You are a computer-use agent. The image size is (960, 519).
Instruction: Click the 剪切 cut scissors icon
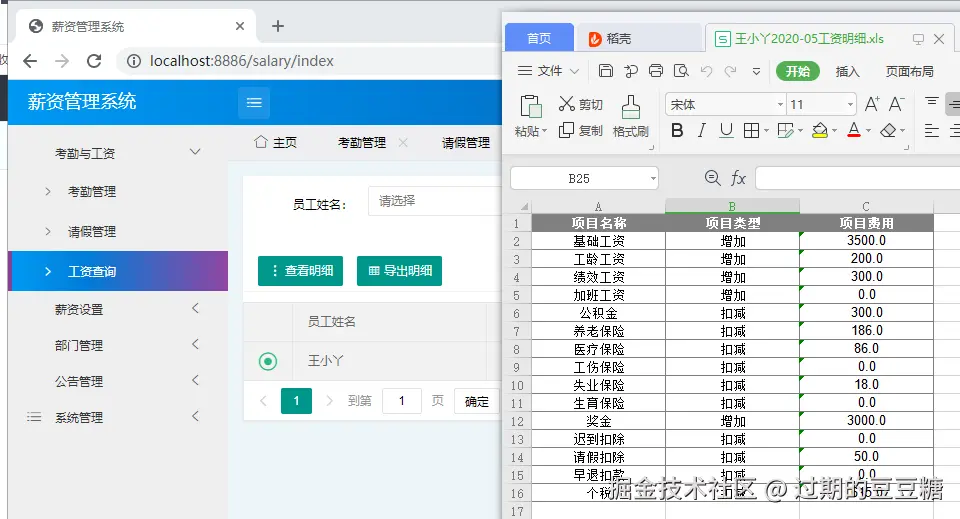[x=566, y=104]
